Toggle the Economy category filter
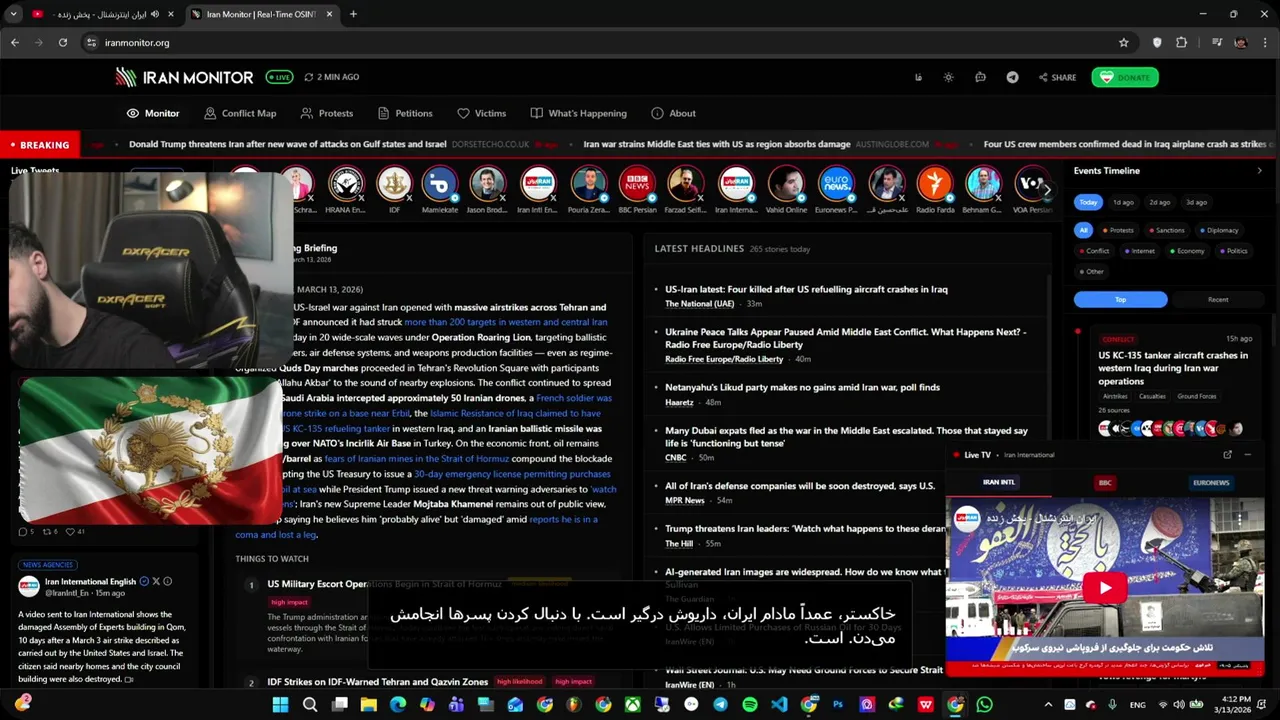 pyautogui.click(x=1187, y=251)
